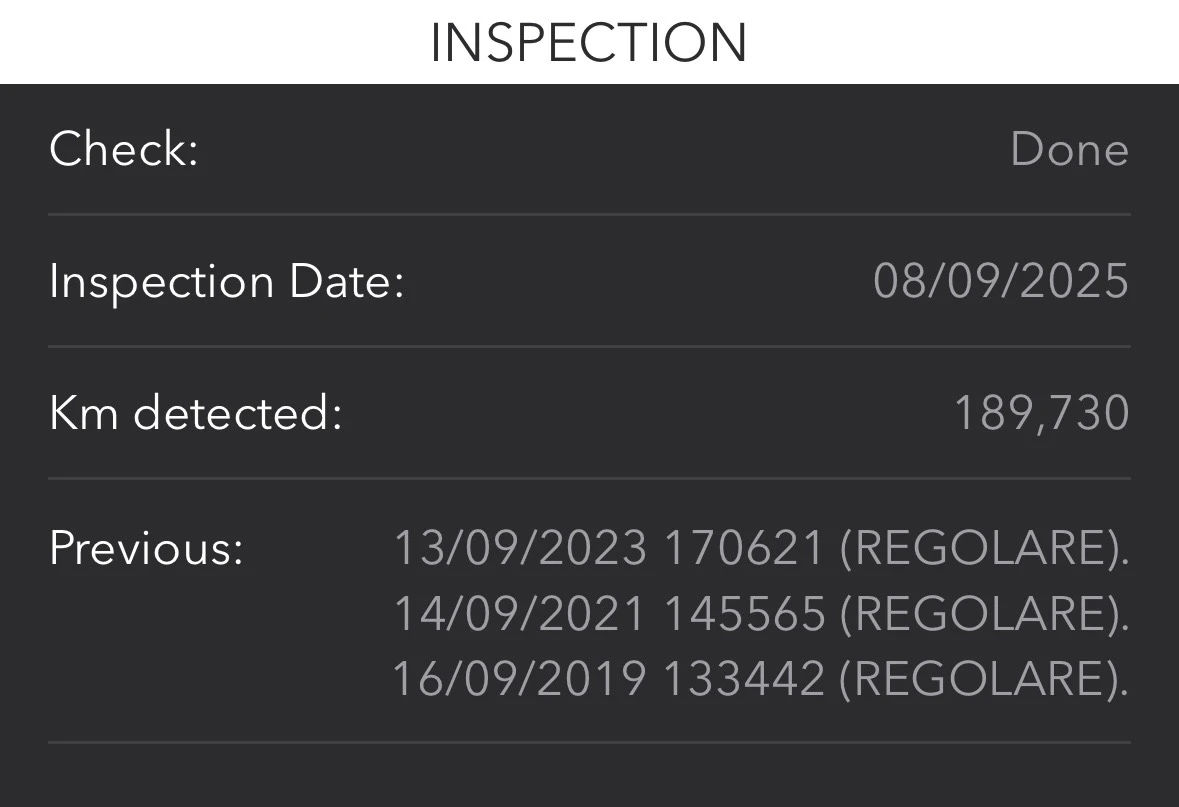1179x807 pixels.
Task: Tap the 16/09/2019 previous inspection date
Action: [520, 679]
